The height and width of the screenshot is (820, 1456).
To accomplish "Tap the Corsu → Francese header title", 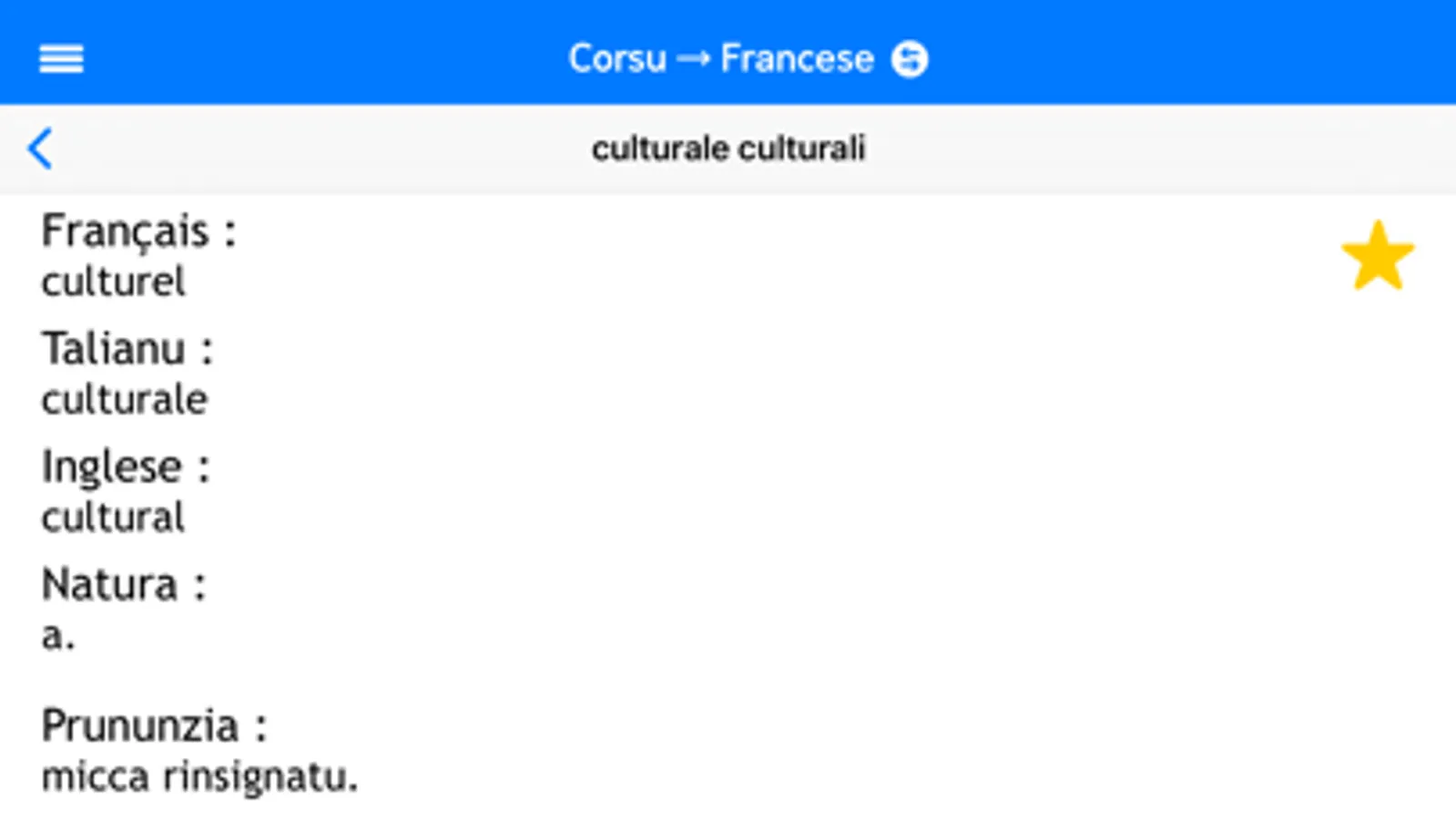I will pos(721,59).
